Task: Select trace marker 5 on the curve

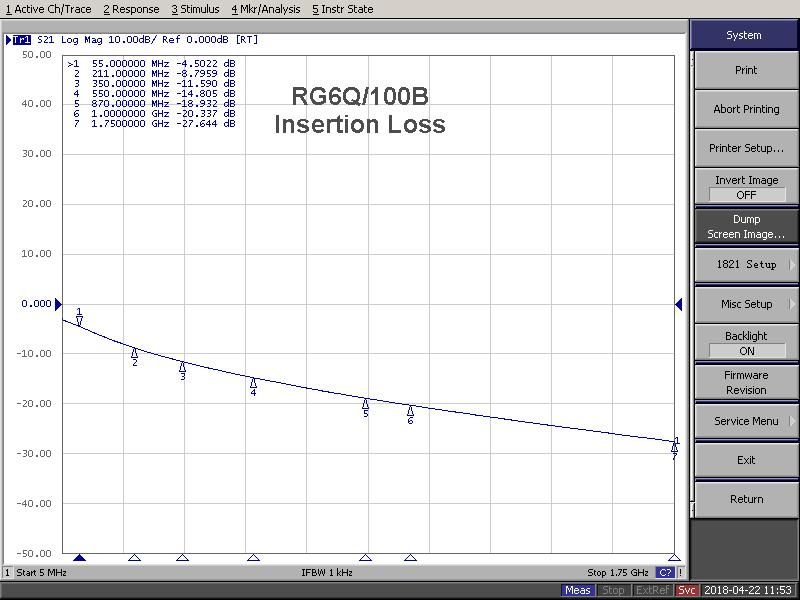Action: click(366, 408)
